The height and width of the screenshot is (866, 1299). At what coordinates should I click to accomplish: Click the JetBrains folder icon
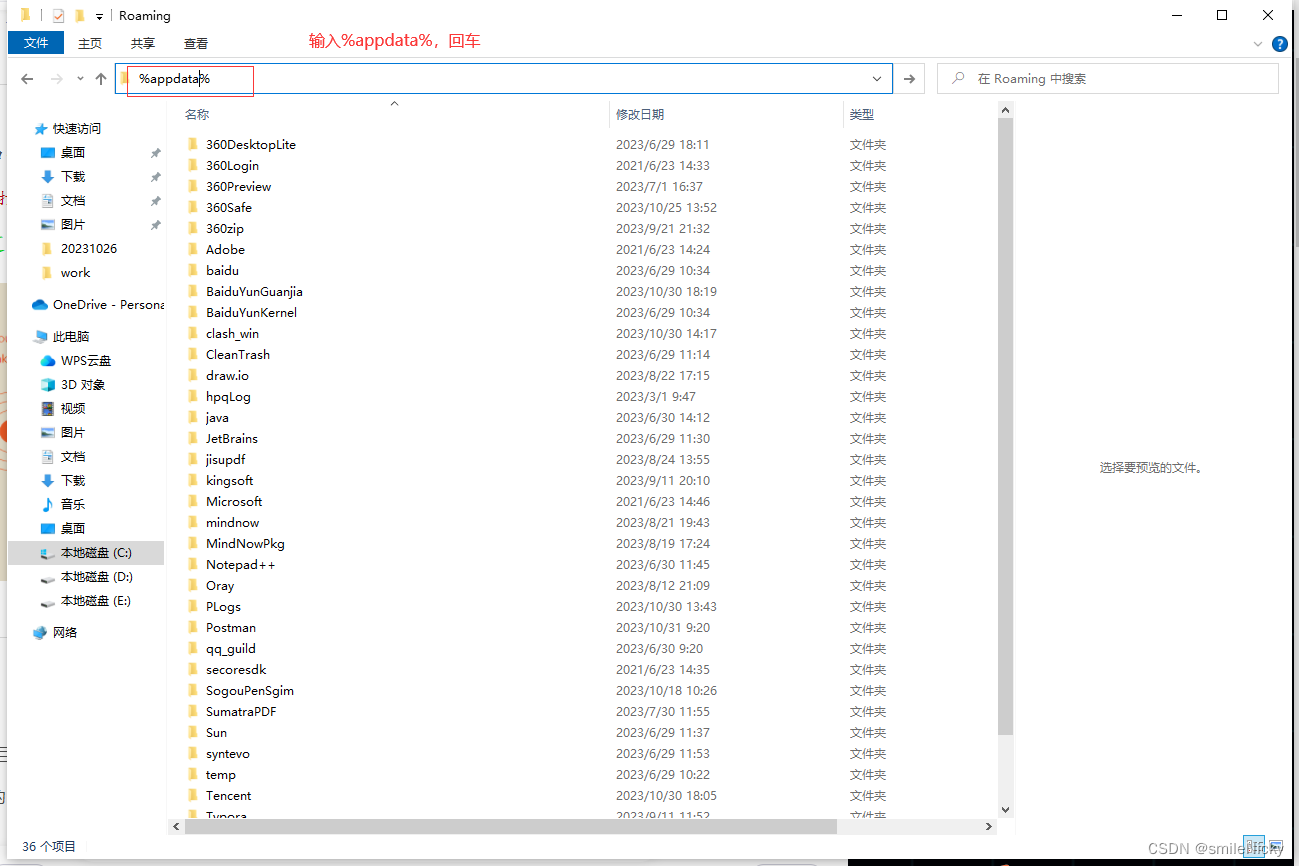(x=194, y=439)
